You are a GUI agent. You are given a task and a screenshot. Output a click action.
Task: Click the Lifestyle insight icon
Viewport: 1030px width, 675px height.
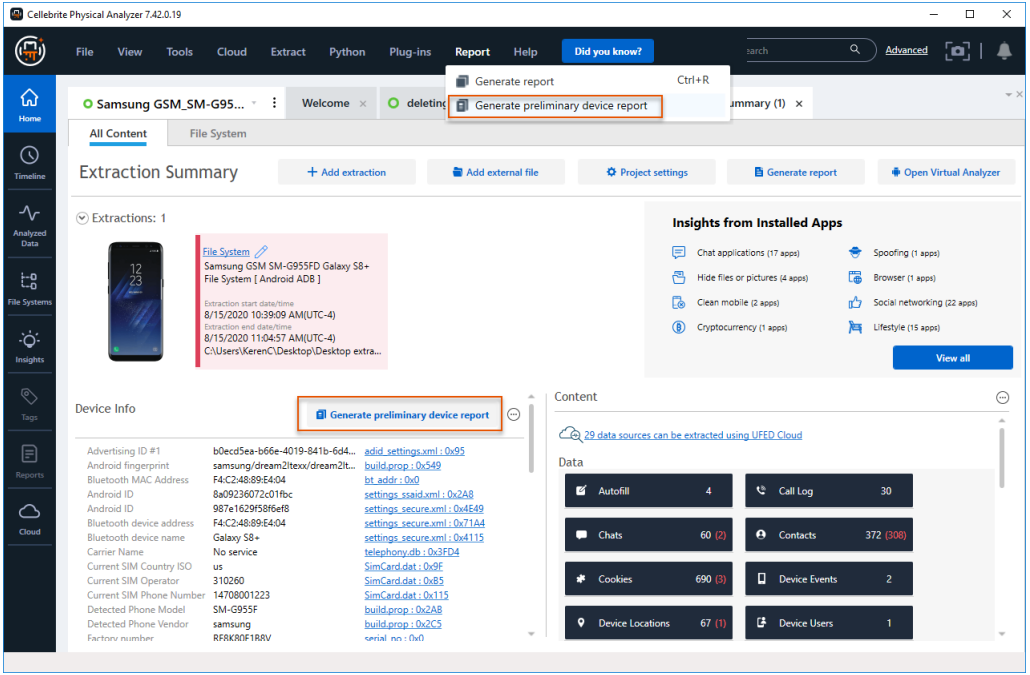(x=855, y=327)
